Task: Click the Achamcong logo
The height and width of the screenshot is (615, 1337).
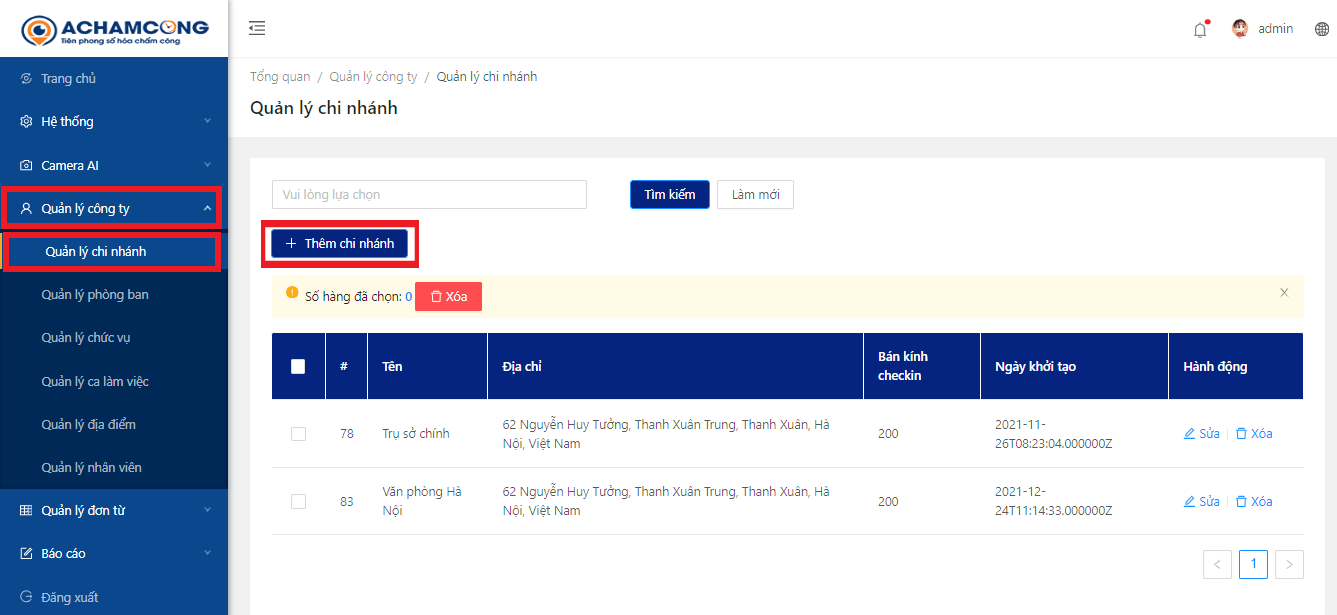Action: point(114,30)
